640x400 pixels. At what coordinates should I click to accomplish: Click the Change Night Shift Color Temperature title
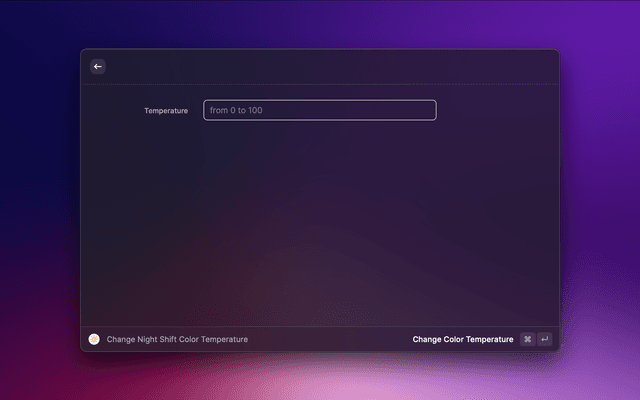point(177,339)
